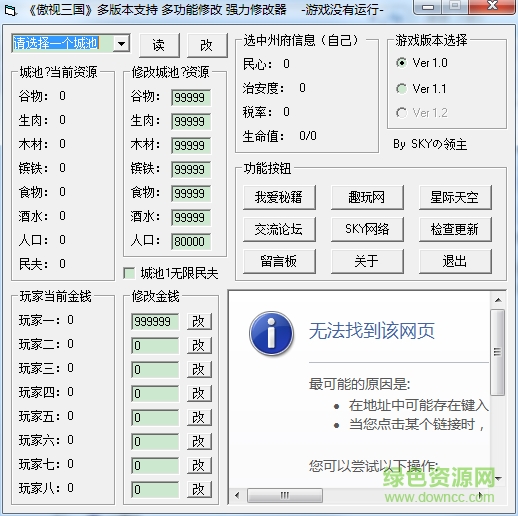518x516 pixels.
Task: Open the SKY网络 button
Action: (x=367, y=229)
